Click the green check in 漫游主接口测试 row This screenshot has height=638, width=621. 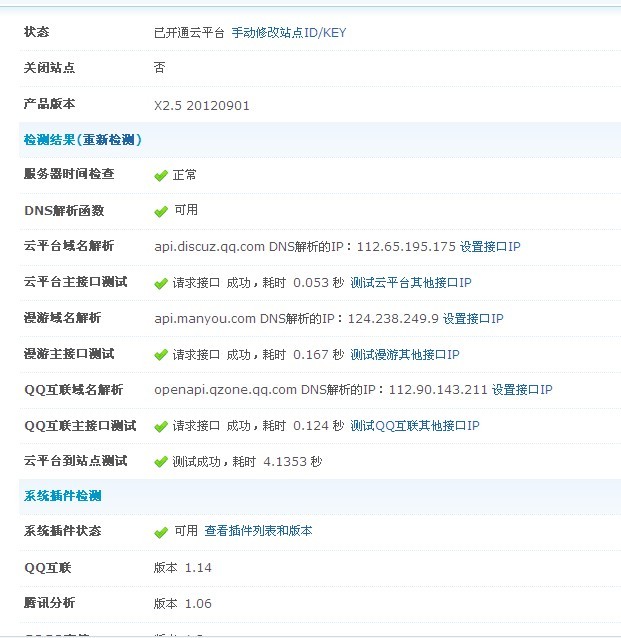(x=161, y=355)
